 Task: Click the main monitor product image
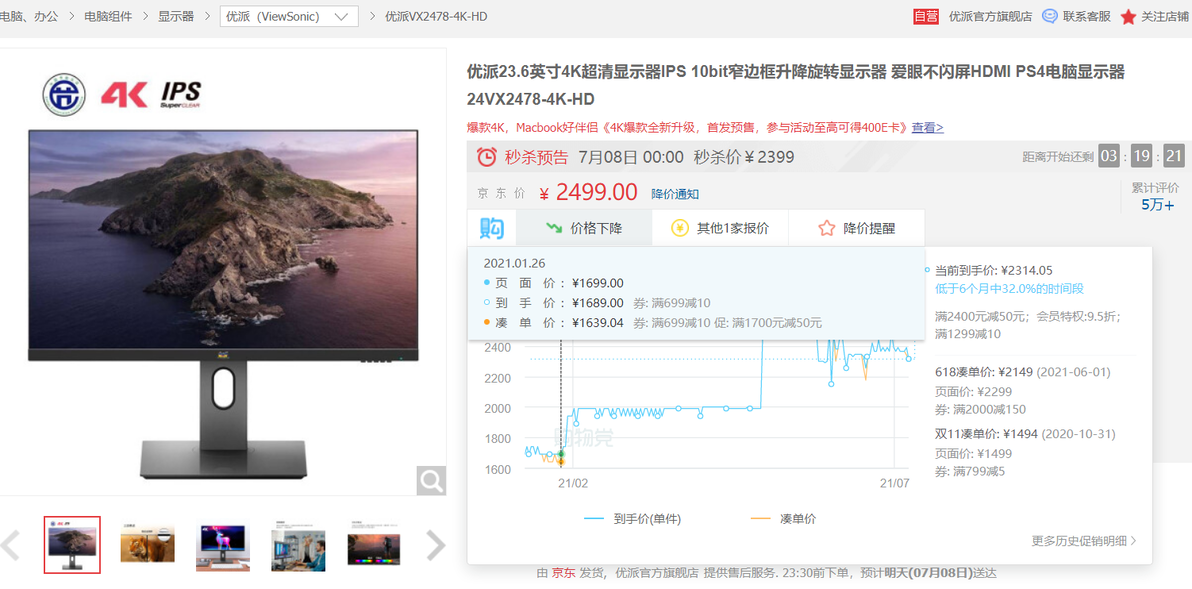(223, 303)
